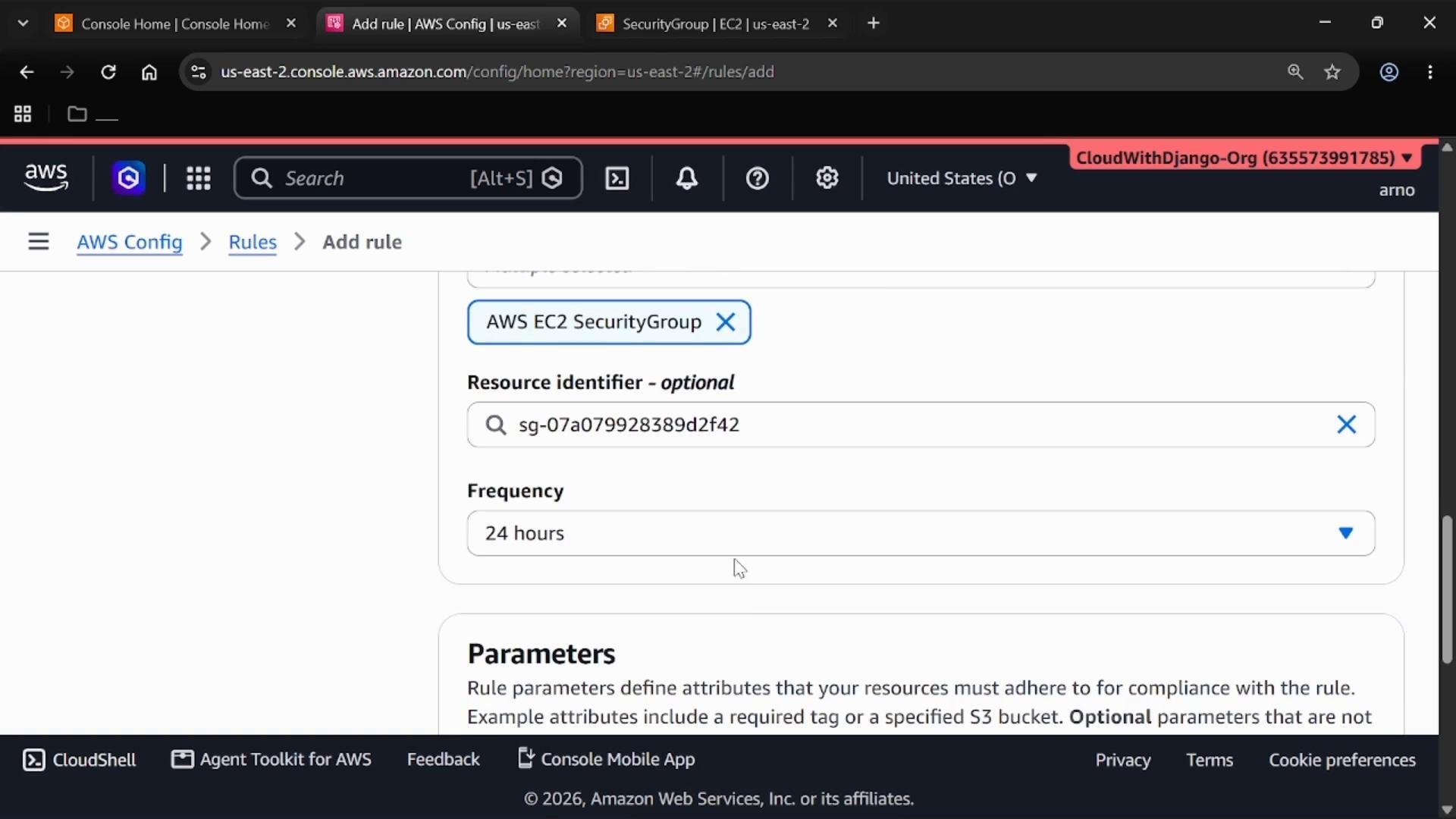Open the Feedback link
Image resolution: width=1456 pixels, height=819 pixels.
point(443,759)
